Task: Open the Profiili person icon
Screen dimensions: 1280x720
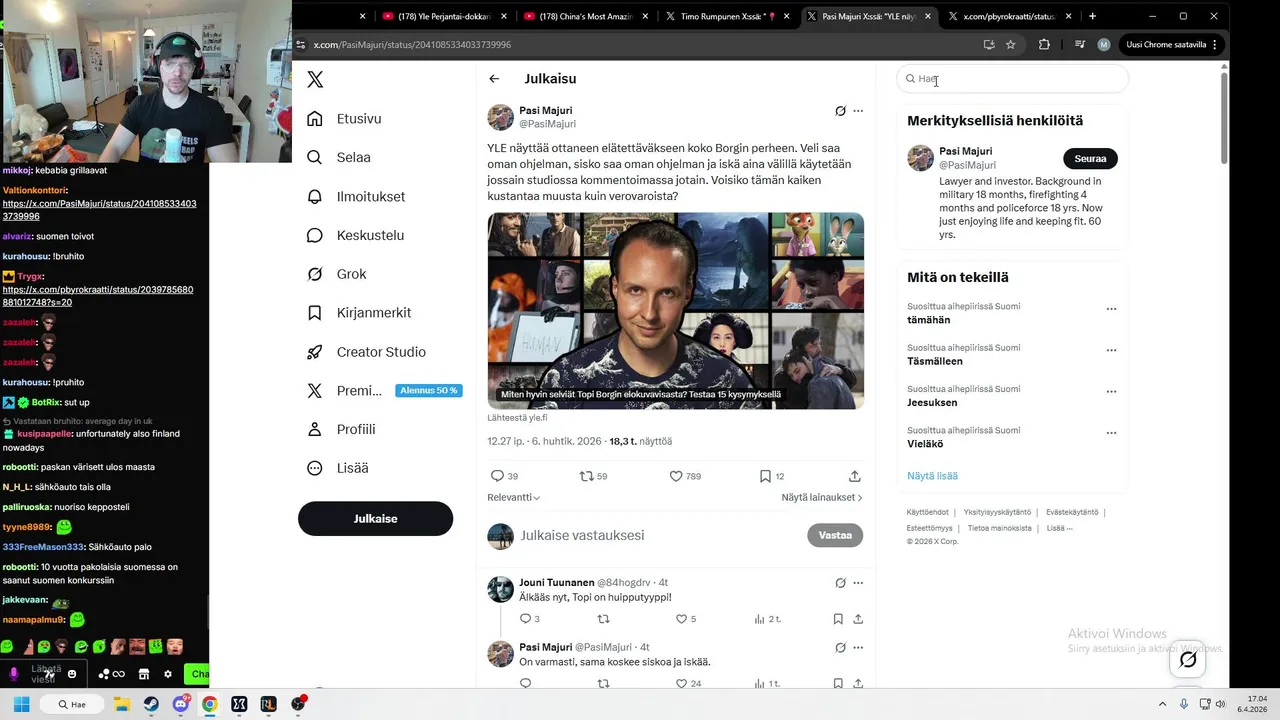Action: pos(315,429)
